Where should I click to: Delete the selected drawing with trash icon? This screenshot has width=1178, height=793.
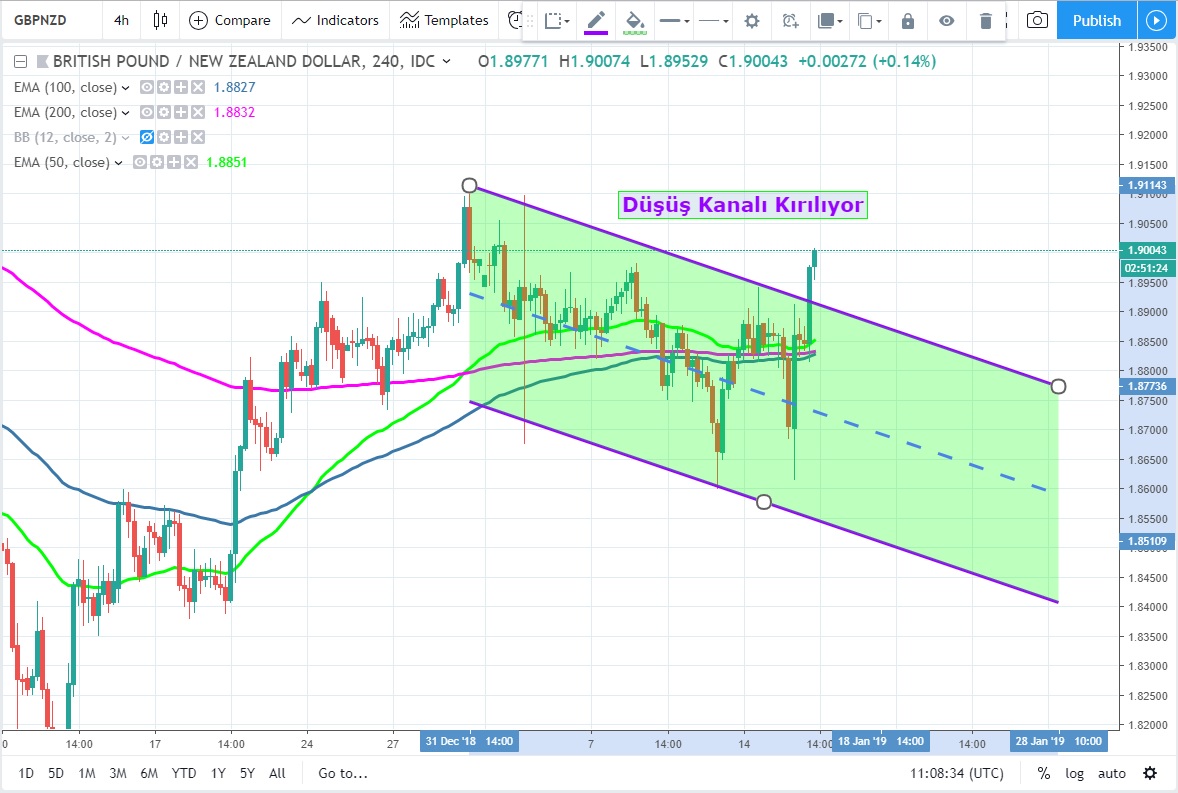click(986, 20)
